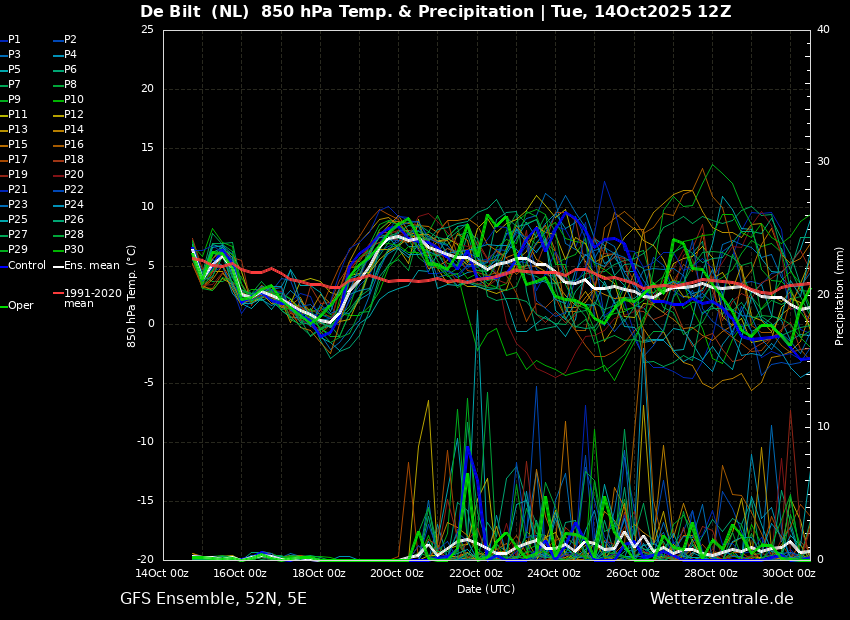Viewport: 850px width, 620px height.
Task: Click the P16 legend label
Action: (x=74, y=145)
